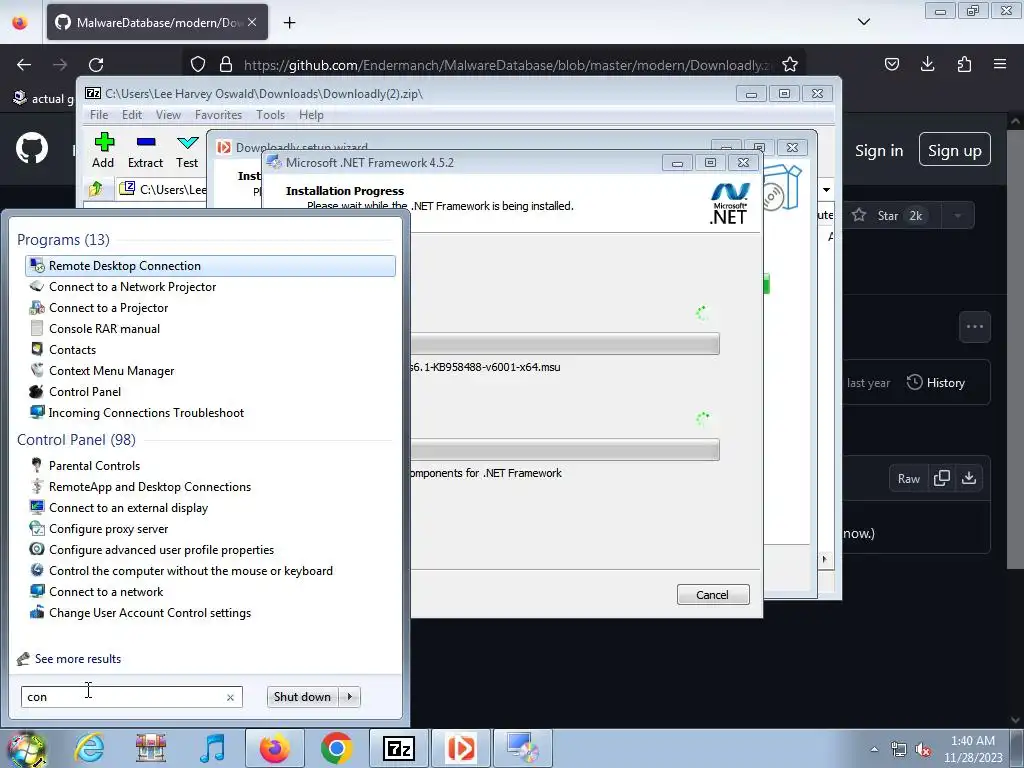Viewport: 1024px width, 768px height.
Task: Open 7-Zip Favorites menu
Action: point(218,115)
